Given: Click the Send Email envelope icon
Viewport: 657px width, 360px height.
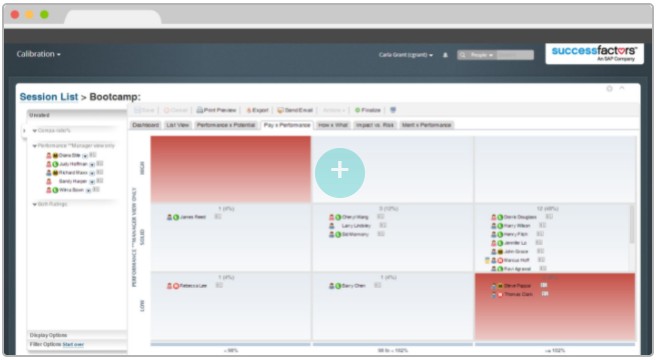Looking at the screenshot, I should 280,110.
